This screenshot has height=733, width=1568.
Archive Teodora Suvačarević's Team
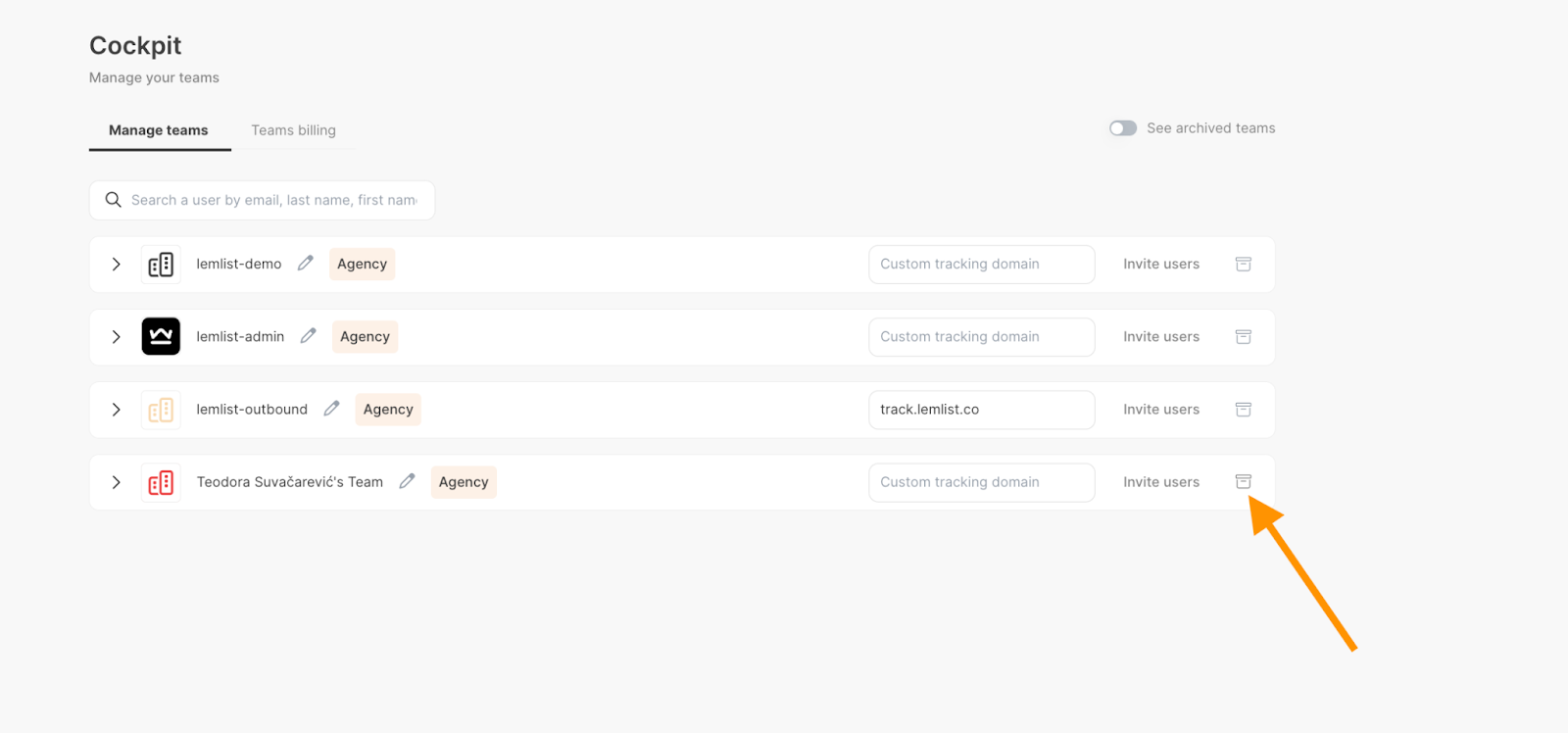click(1243, 481)
